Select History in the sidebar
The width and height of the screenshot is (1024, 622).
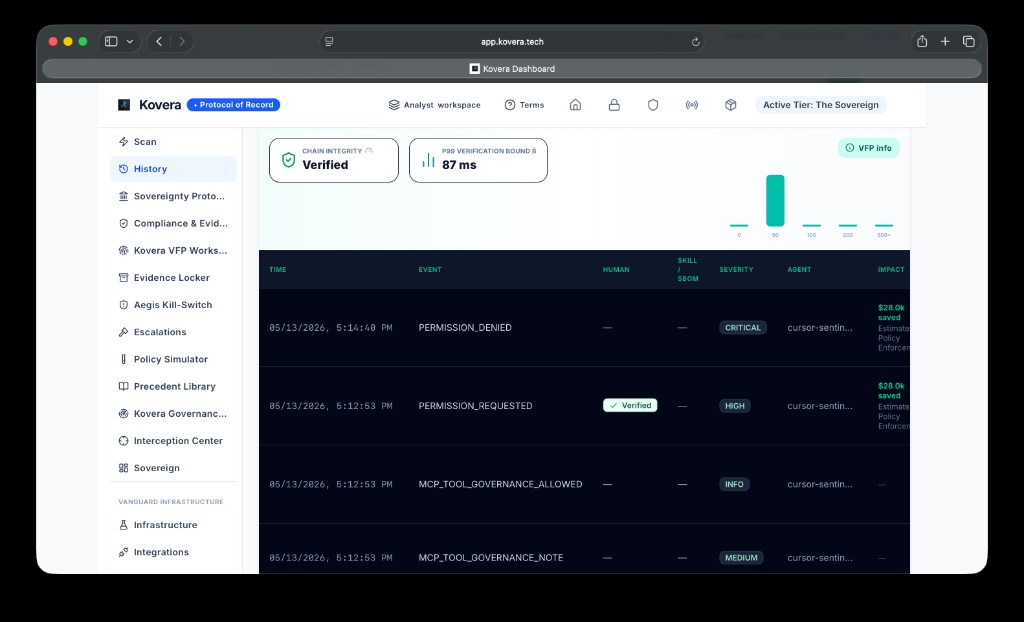pos(174,169)
